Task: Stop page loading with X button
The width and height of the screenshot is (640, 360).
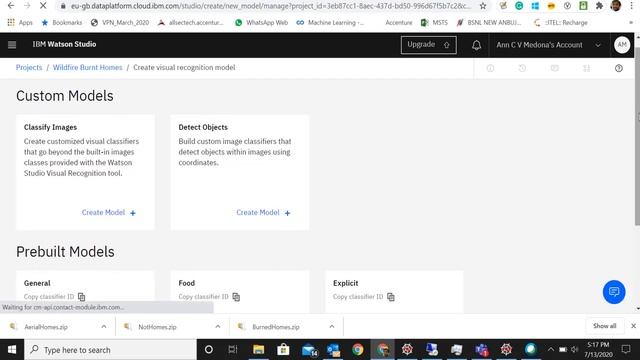Action: click(x=43, y=6)
